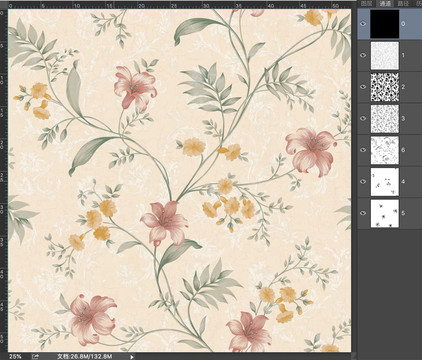Select channel 6 thumbnail
The height and width of the screenshot is (360, 422).
pos(385,150)
